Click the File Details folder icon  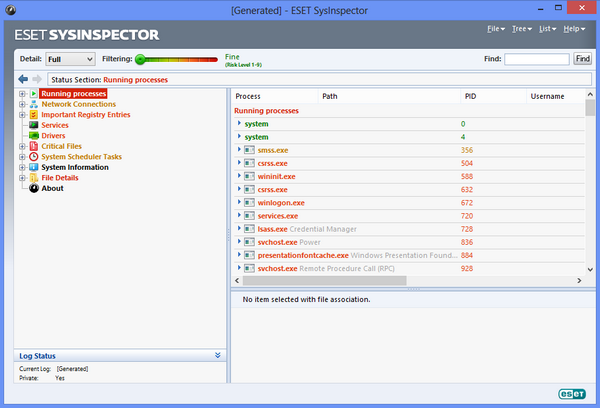[x=34, y=178]
